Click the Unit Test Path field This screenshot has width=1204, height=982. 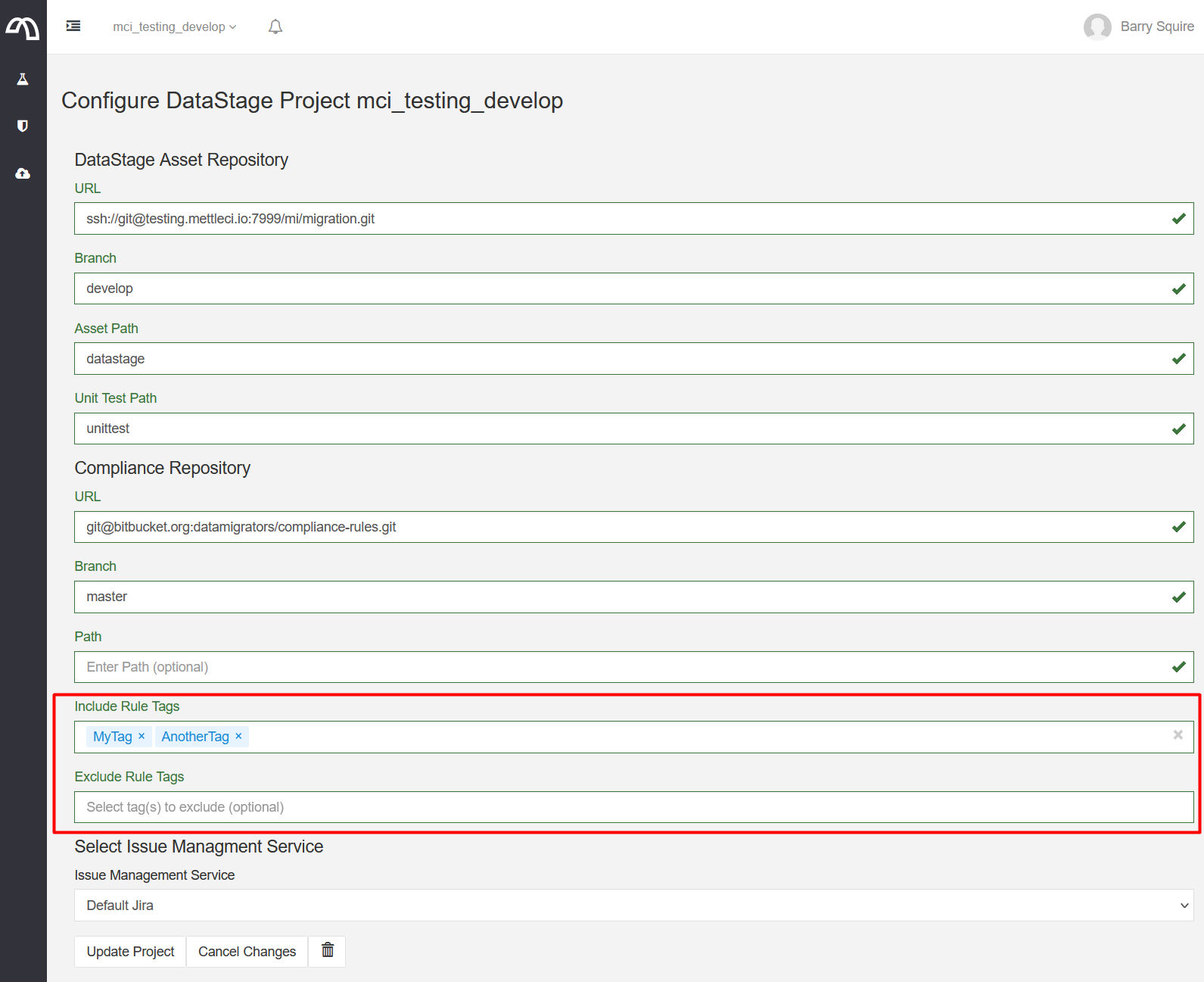[621, 429]
